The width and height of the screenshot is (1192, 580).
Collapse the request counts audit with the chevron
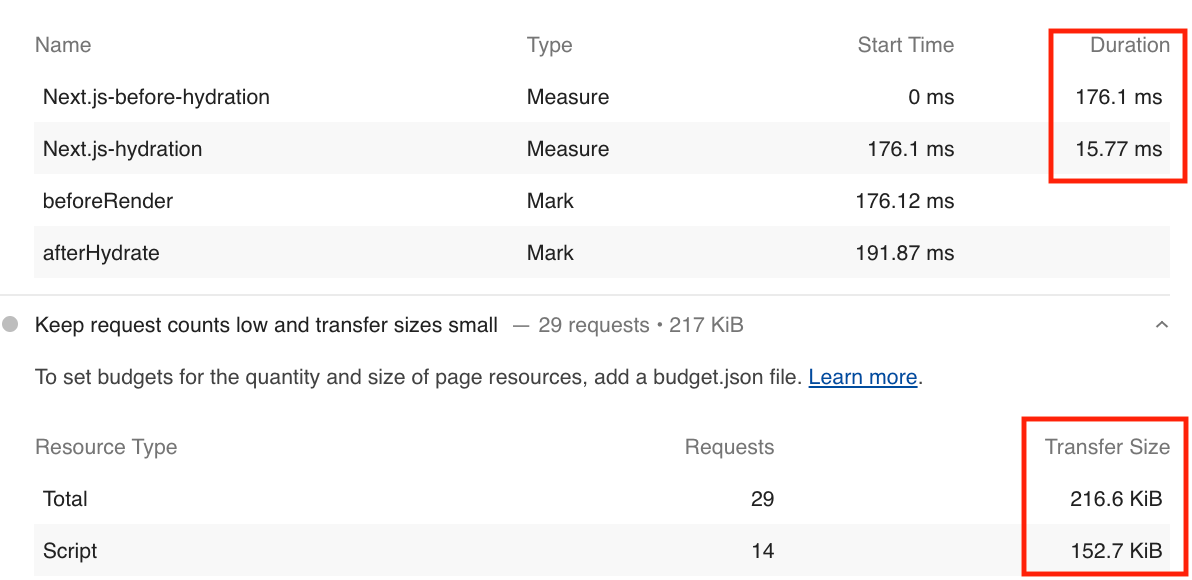click(x=1161, y=325)
